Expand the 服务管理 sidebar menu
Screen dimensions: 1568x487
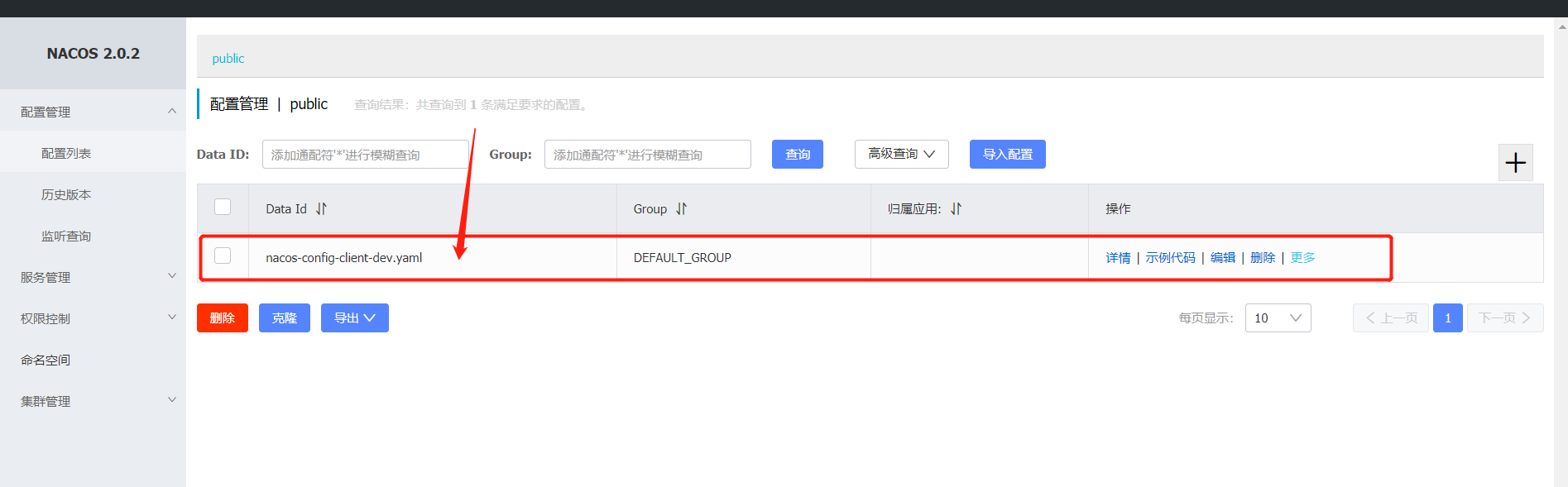[172, 276]
